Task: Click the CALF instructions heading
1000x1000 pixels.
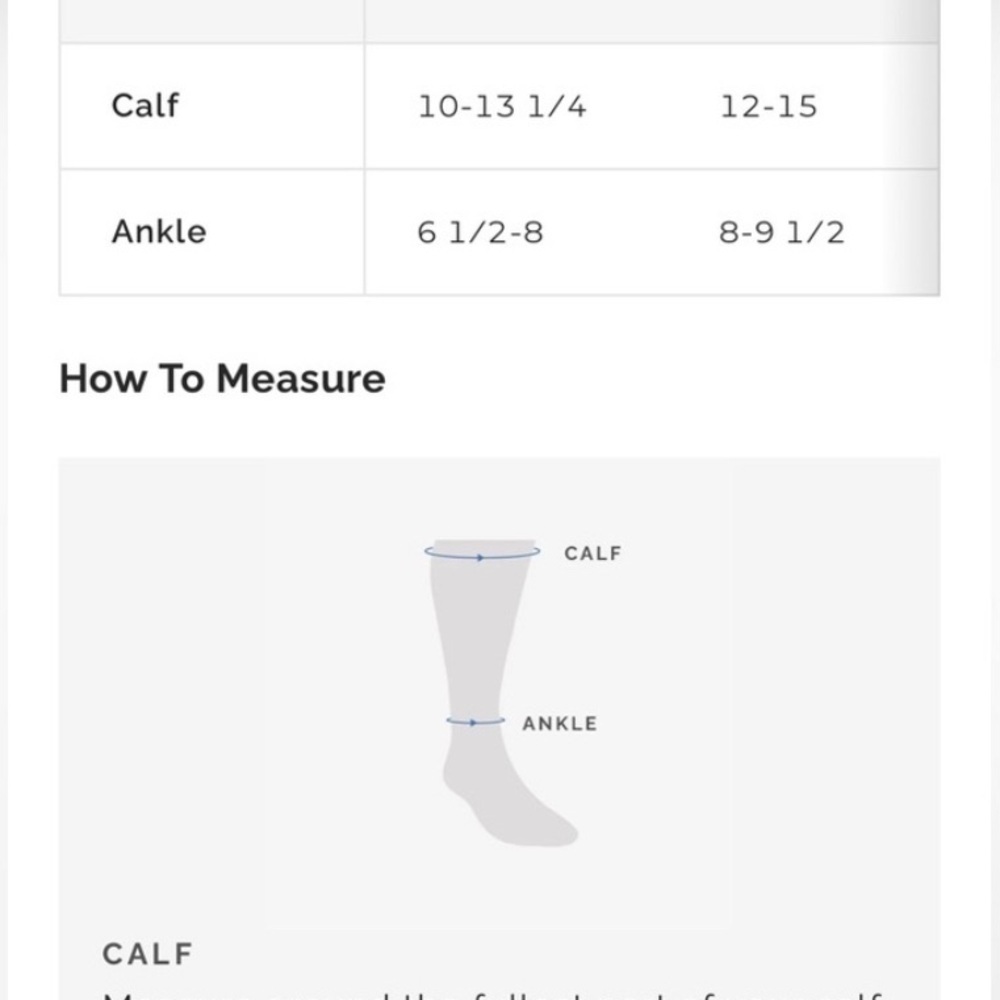Action: (147, 954)
